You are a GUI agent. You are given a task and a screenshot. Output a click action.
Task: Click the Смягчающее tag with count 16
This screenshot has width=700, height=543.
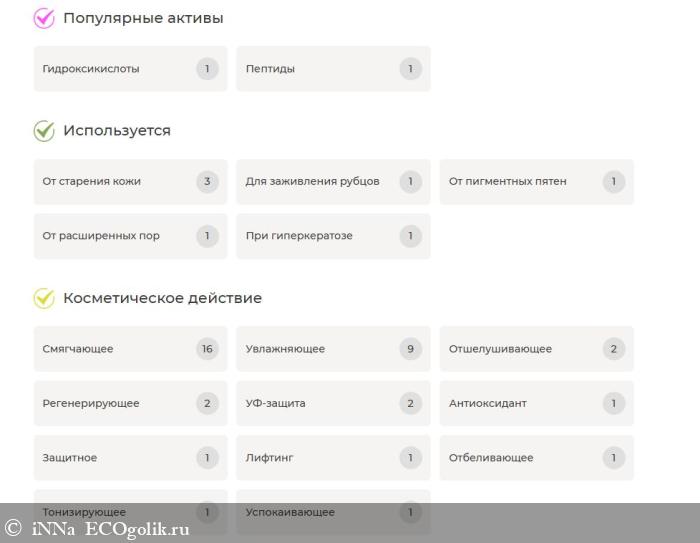130,349
